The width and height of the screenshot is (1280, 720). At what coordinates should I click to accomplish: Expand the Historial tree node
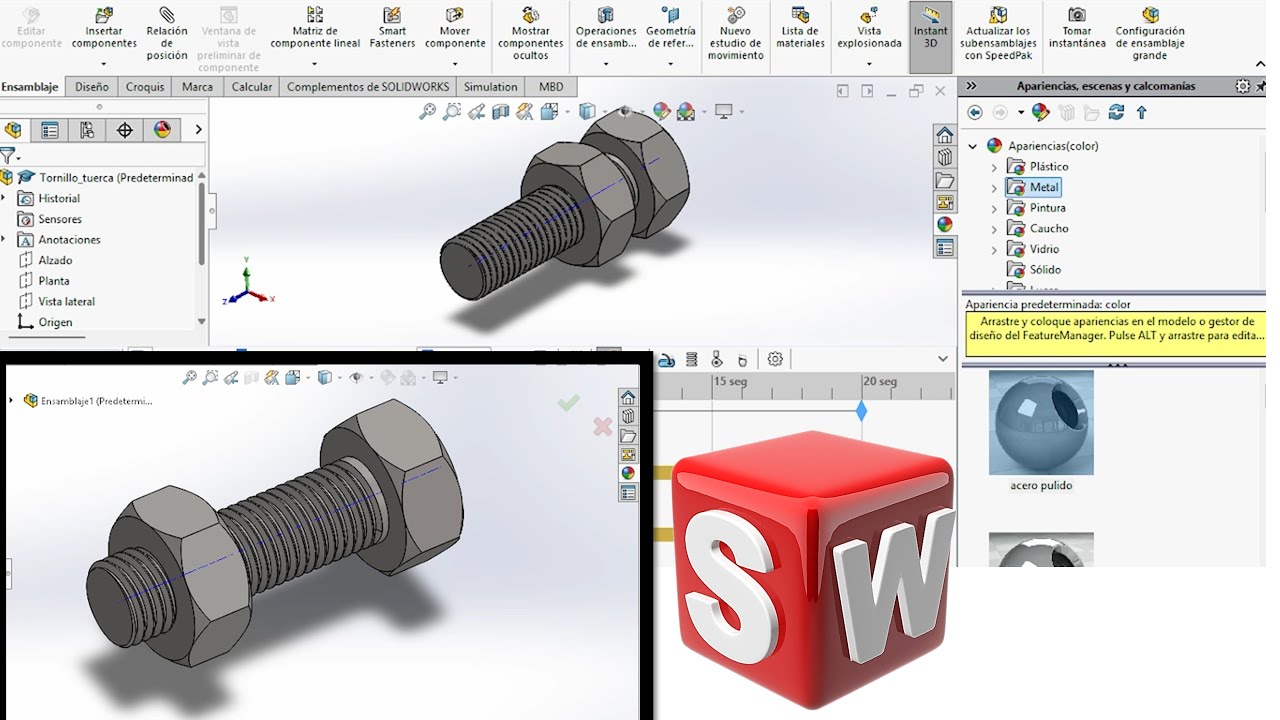[x=4, y=198]
